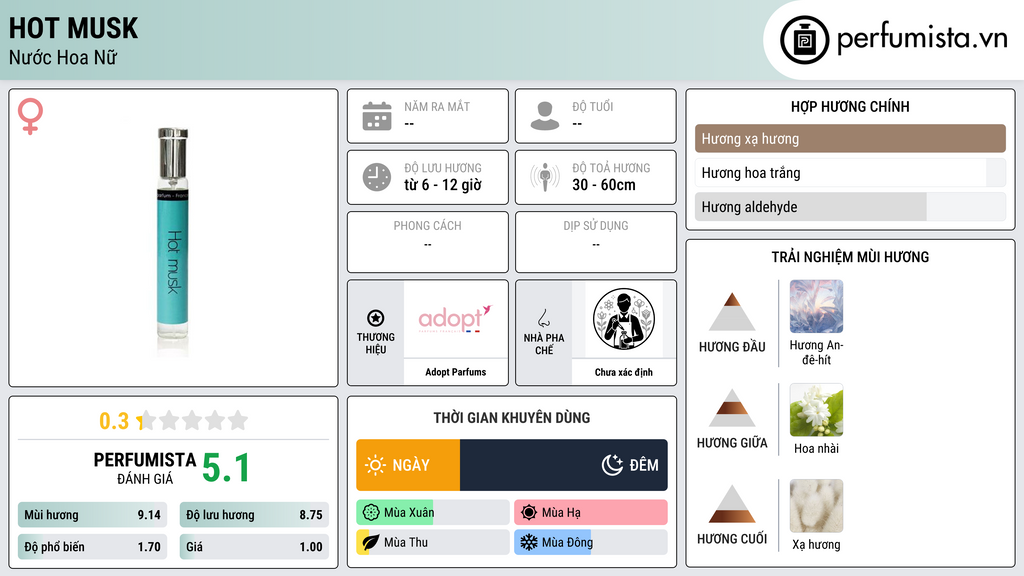Click the flower icon for Mùa Xuân
Image resolution: width=1024 pixels, height=576 pixels.
coord(371,513)
